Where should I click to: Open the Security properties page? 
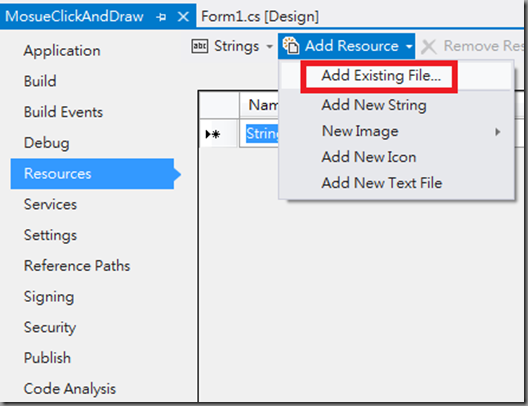(50, 328)
